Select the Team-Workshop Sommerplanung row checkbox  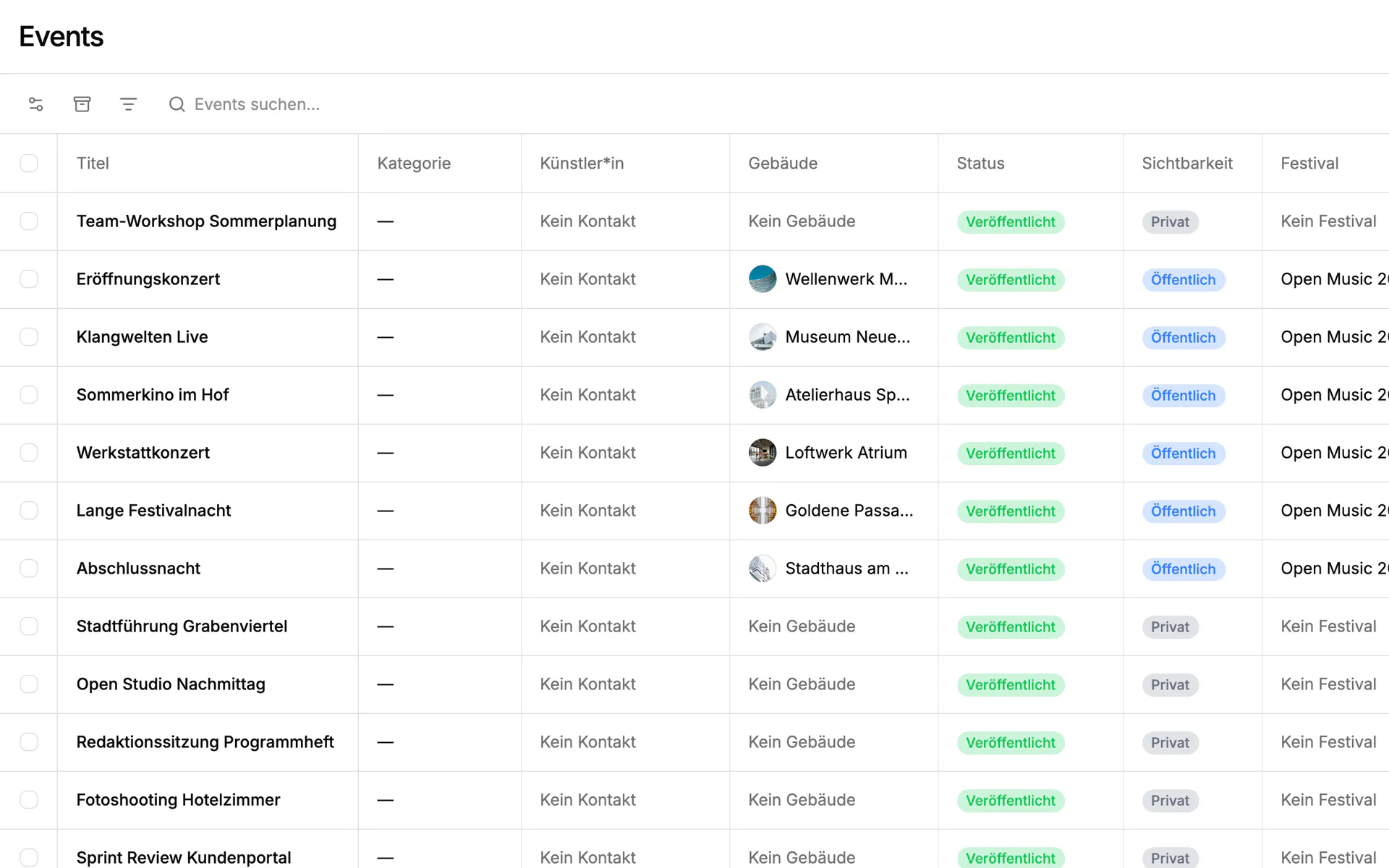(x=29, y=221)
